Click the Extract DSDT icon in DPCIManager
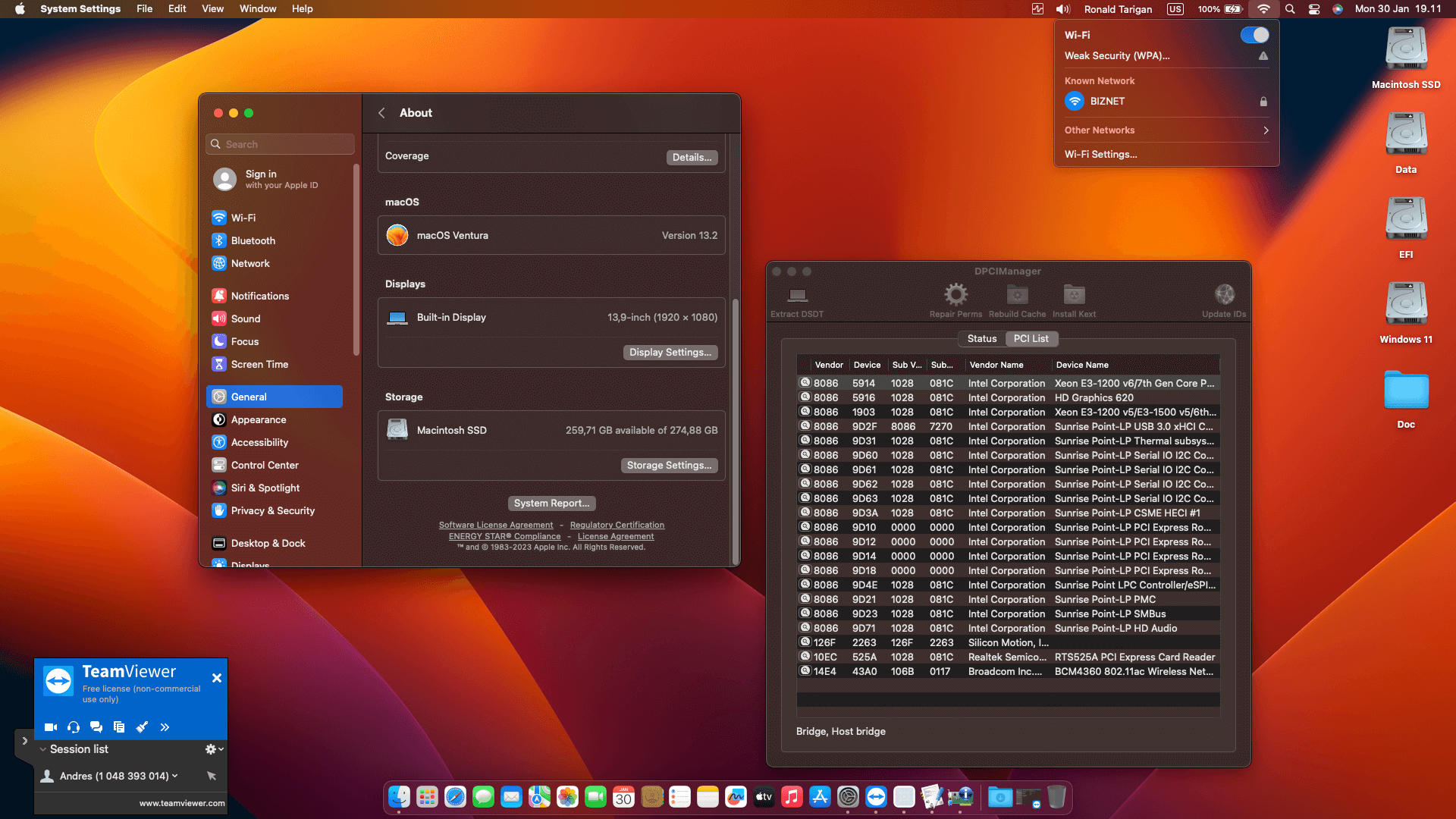 coord(796,297)
